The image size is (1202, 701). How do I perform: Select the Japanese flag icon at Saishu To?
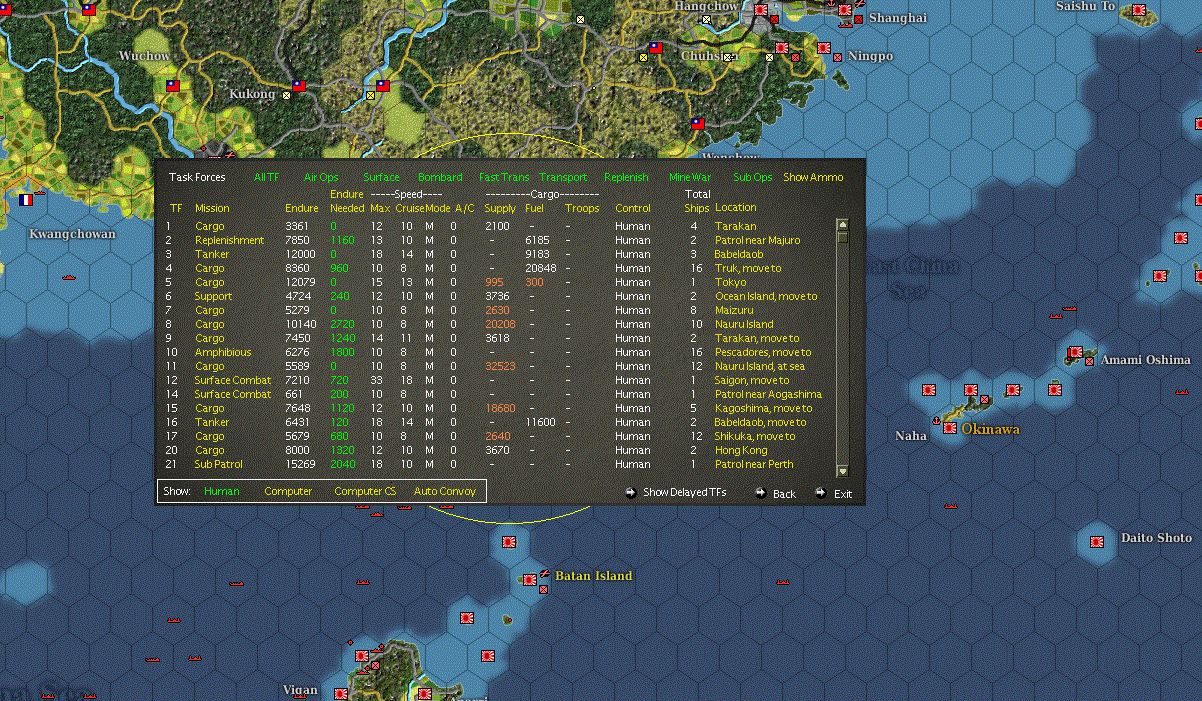1138,11
